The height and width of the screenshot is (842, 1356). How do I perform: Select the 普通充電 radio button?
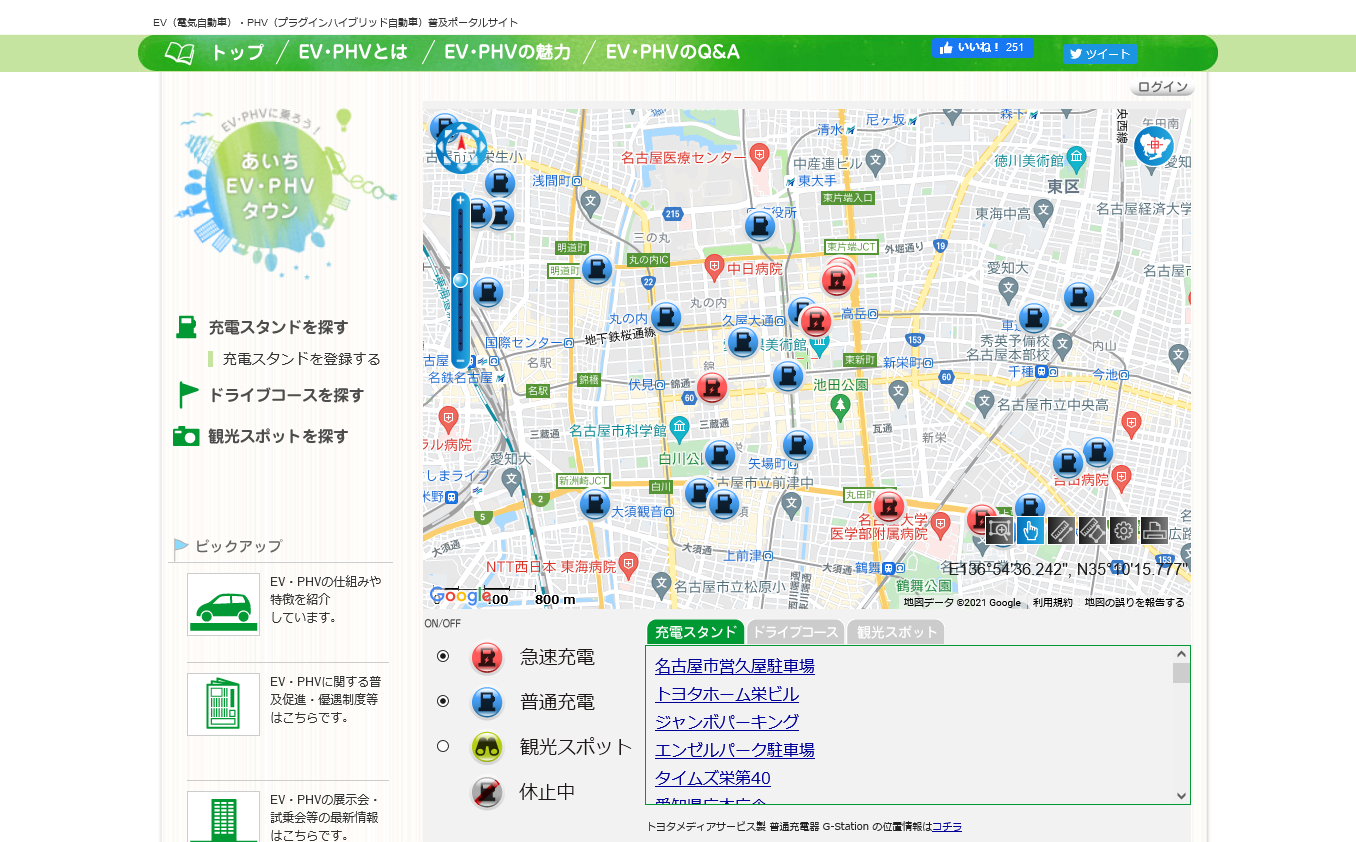[443, 701]
